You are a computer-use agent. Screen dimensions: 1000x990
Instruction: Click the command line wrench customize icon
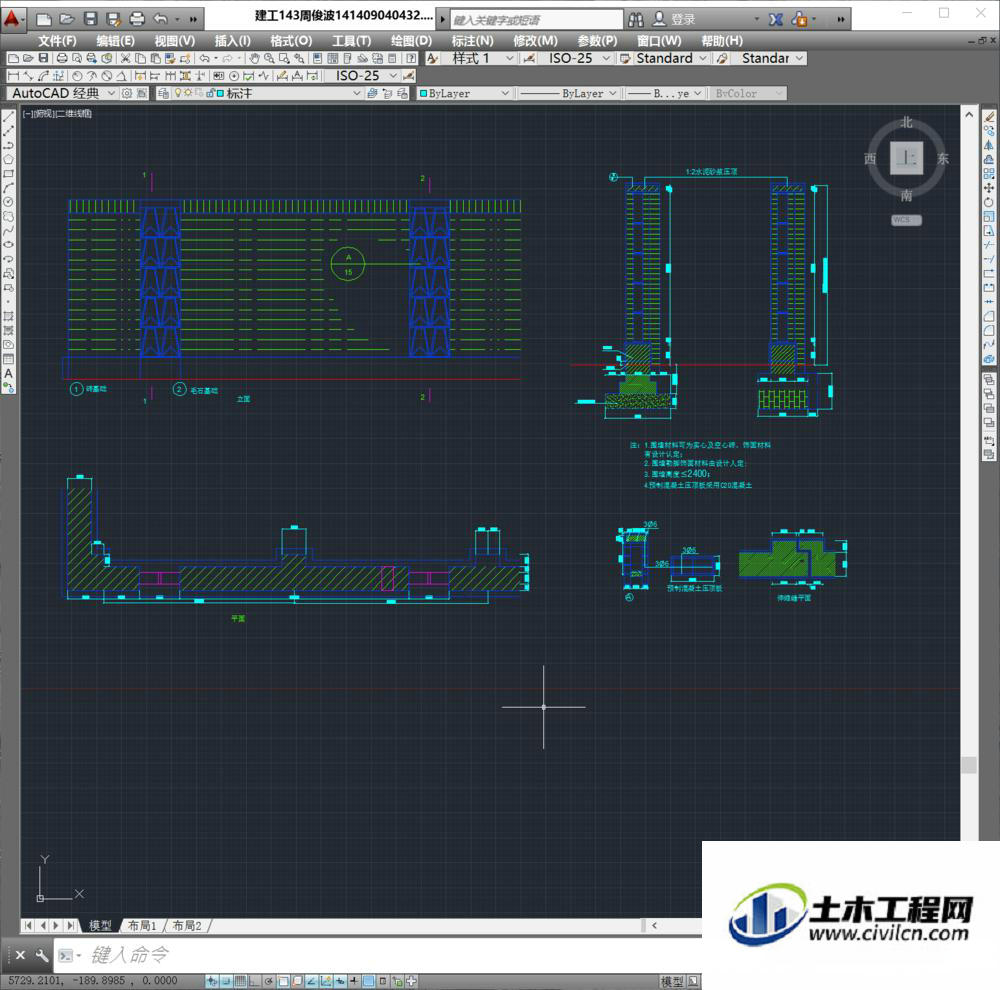pyautogui.click(x=41, y=955)
